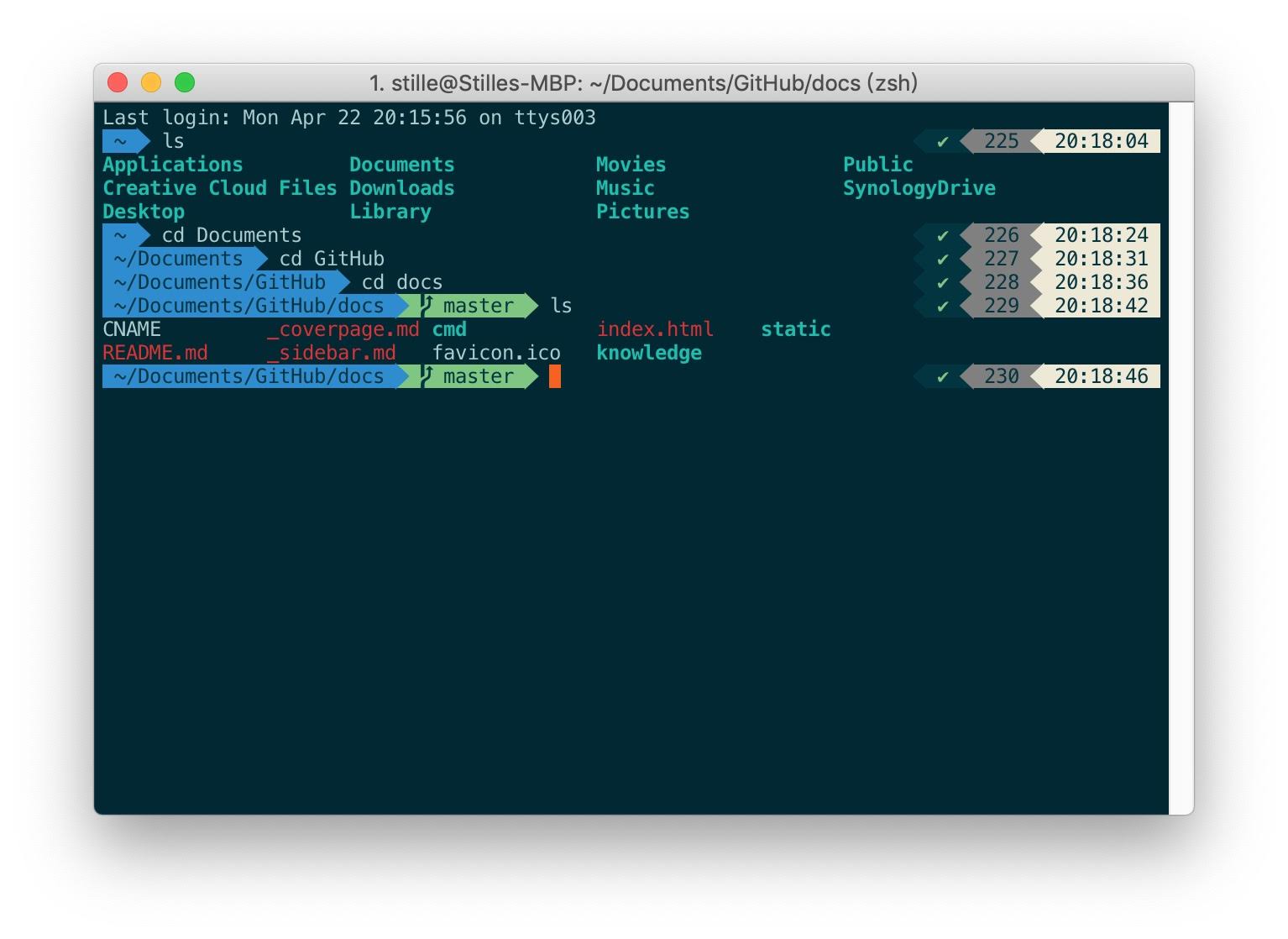Click the timestamp 20:18:31
Screen dimensions: 1288x939
[1102, 259]
